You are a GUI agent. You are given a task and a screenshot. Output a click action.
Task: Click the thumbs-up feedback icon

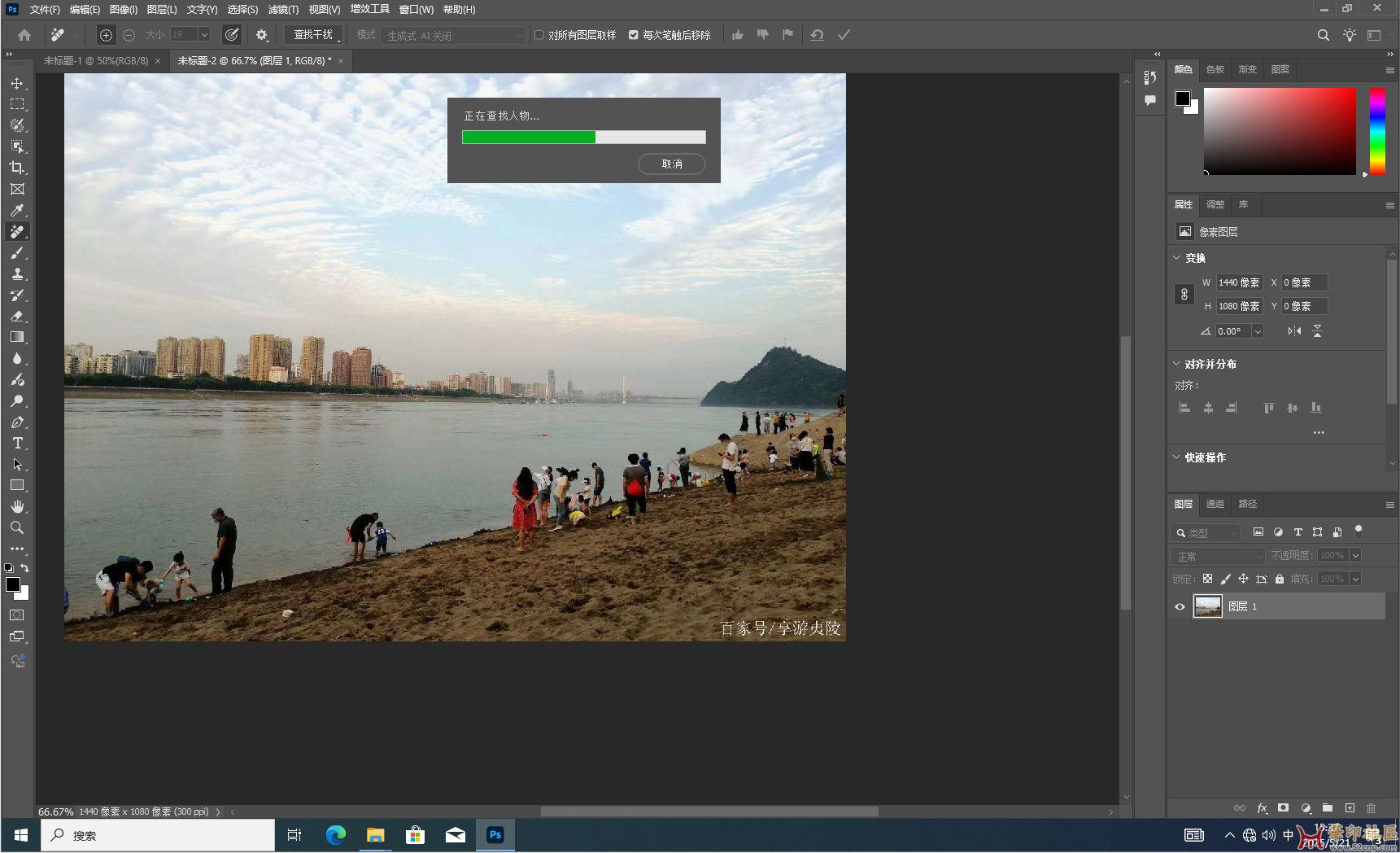[x=738, y=35]
